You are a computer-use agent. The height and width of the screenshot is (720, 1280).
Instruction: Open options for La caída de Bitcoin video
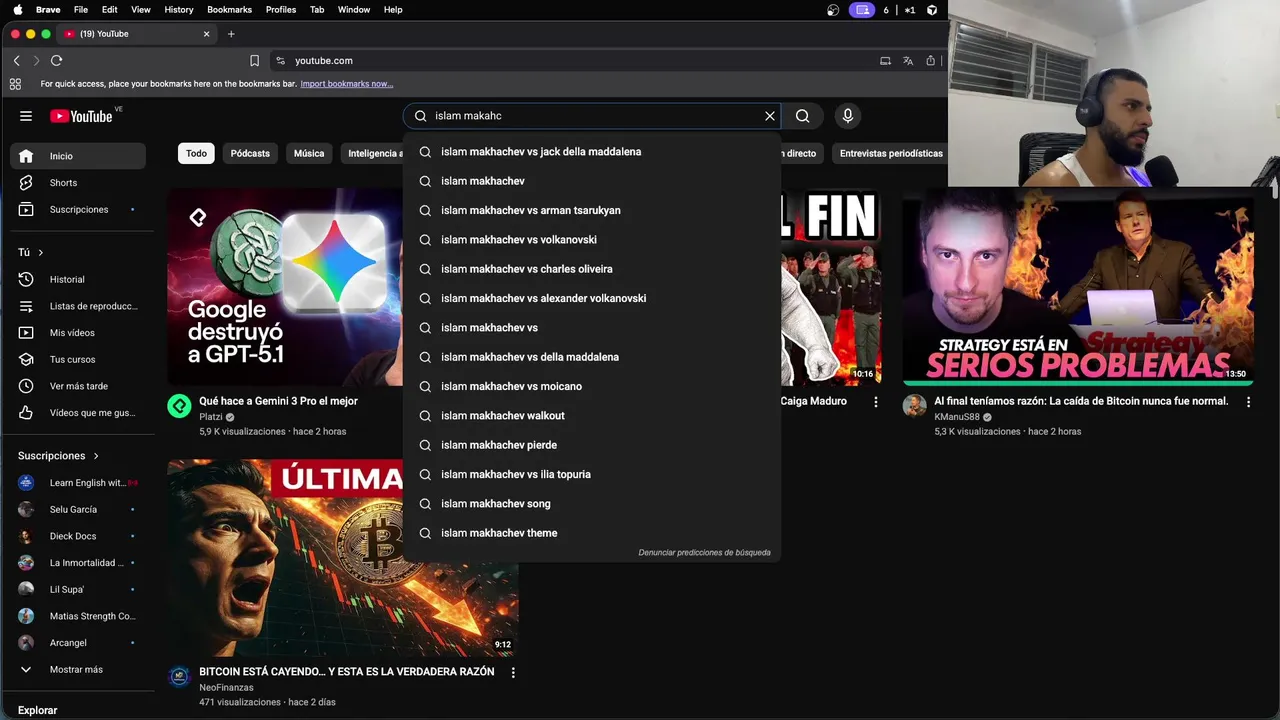1248,402
